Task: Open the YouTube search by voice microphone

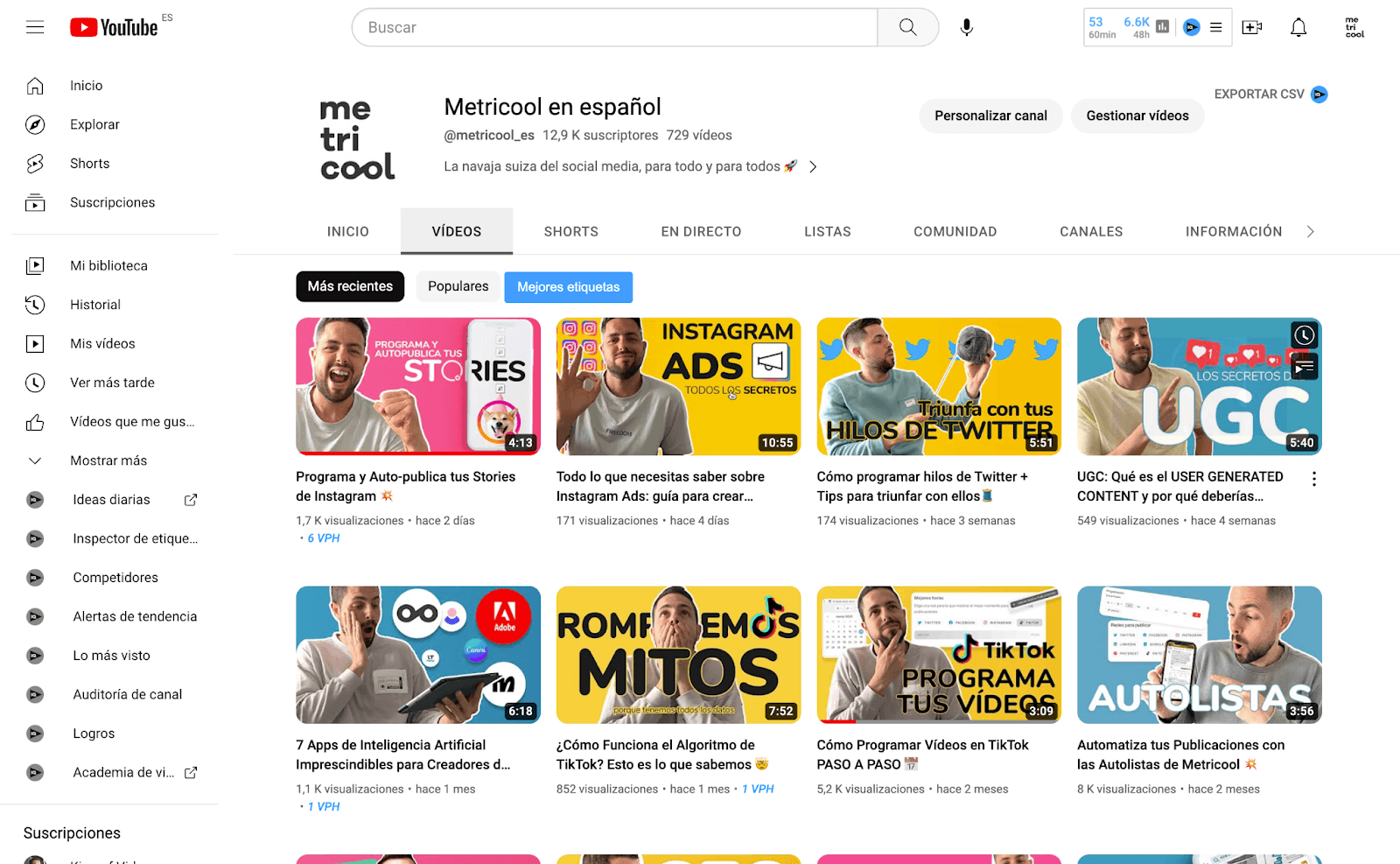Action: (x=966, y=27)
